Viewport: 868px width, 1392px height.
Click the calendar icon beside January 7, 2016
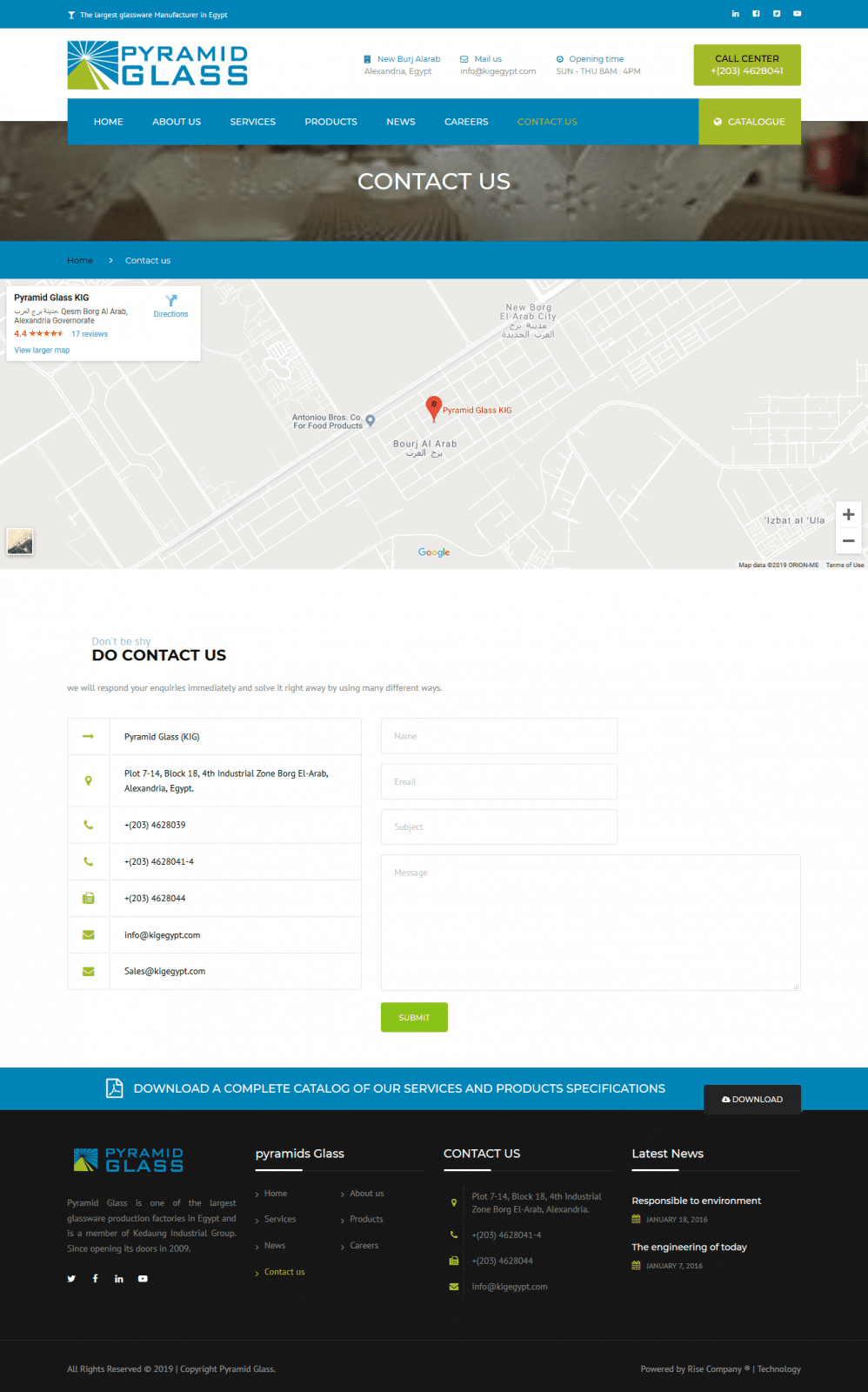(636, 1266)
